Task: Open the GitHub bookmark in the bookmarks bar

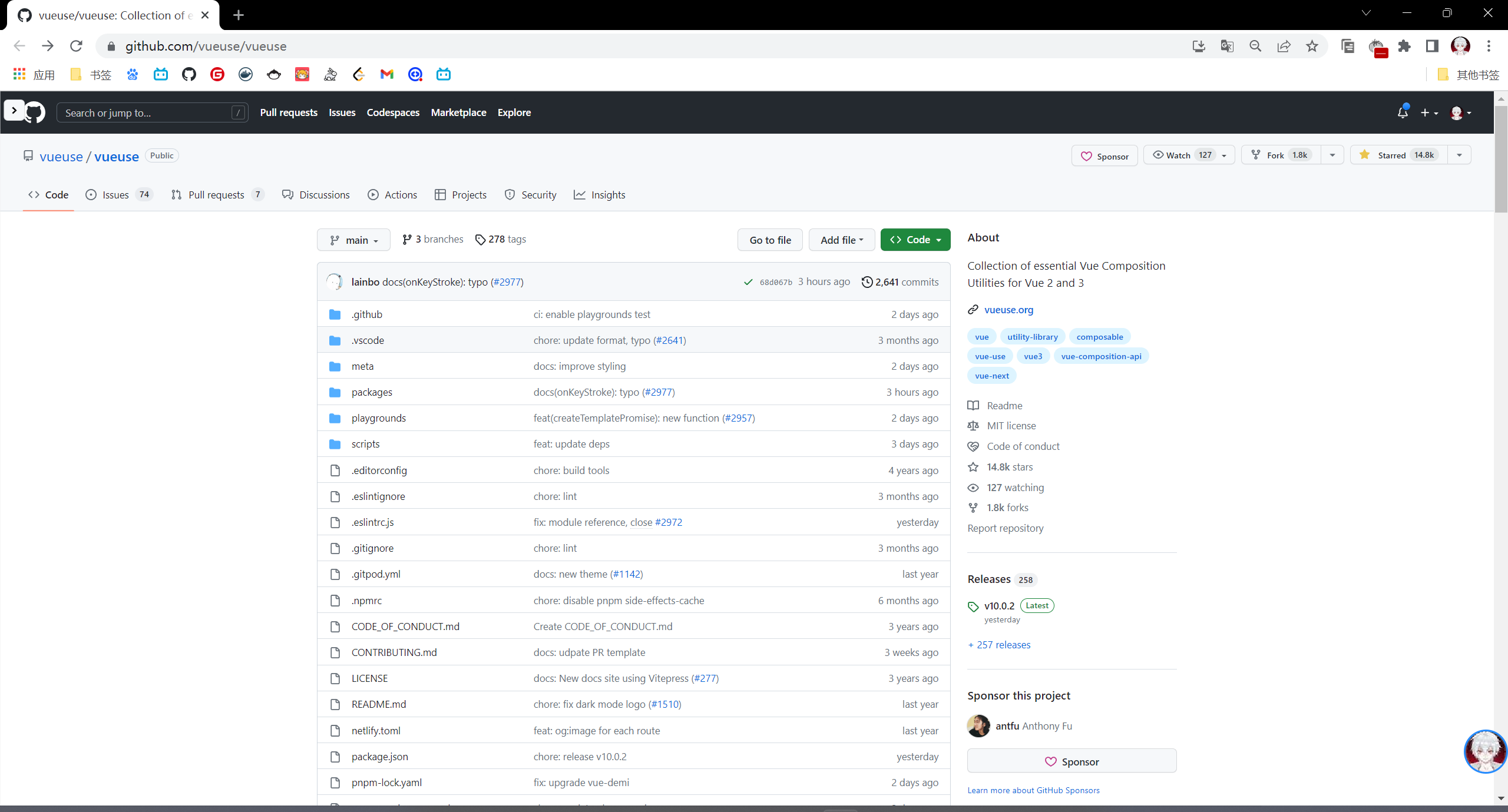Action: (189, 74)
